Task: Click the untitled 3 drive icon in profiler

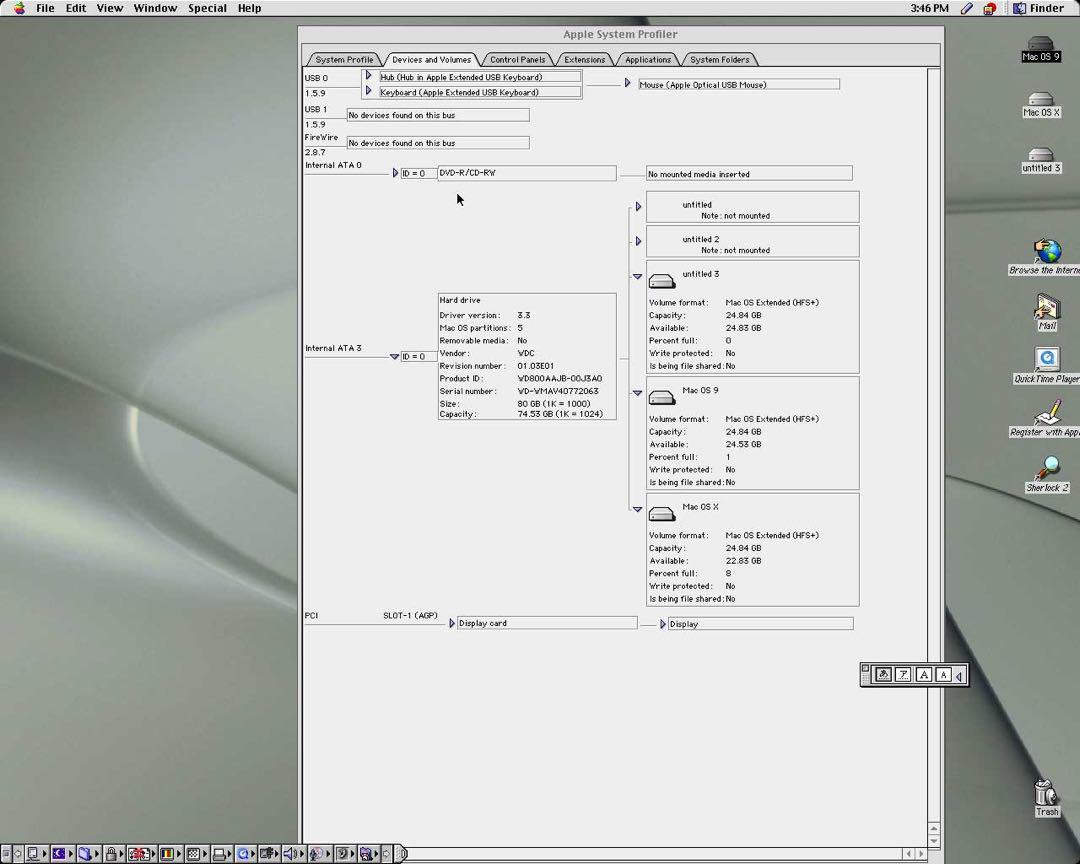Action: coord(662,281)
